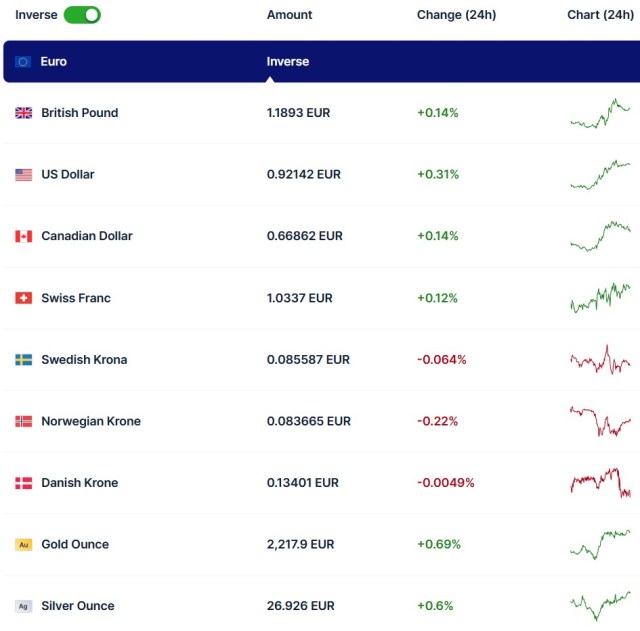The image size is (640, 631).
Task: Click the Change (24h) column header
Action: click(x=456, y=15)
